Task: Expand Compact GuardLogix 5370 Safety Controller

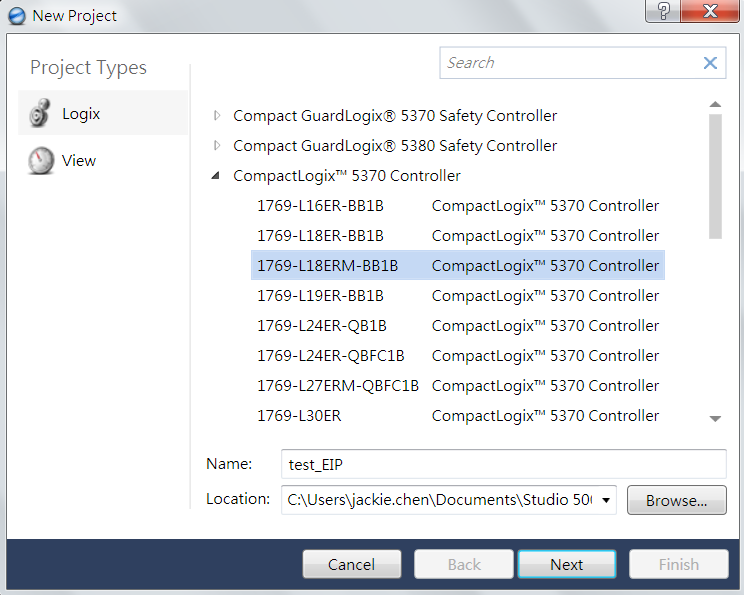Action: (x=217, y=115)
